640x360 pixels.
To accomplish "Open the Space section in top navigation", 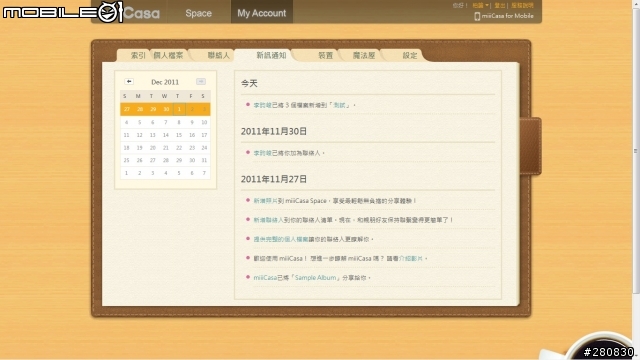I will pyautogui.click(x=198, y=13).
